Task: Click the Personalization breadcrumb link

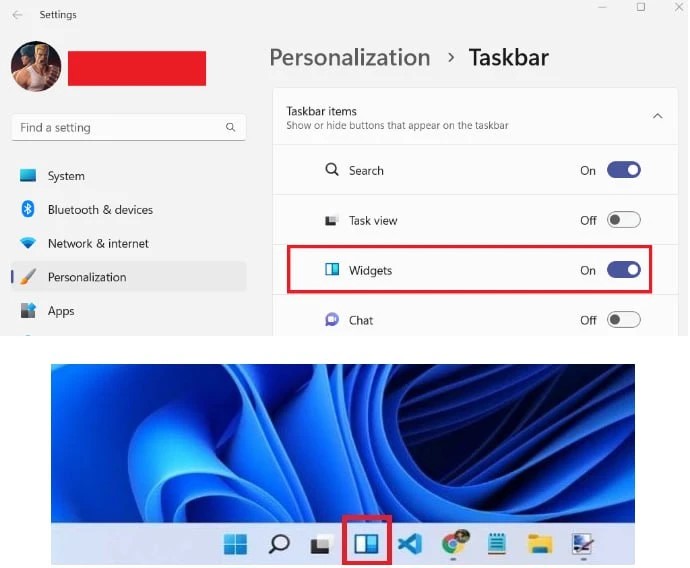Action: pyautogui.click(x=350, y=58)
